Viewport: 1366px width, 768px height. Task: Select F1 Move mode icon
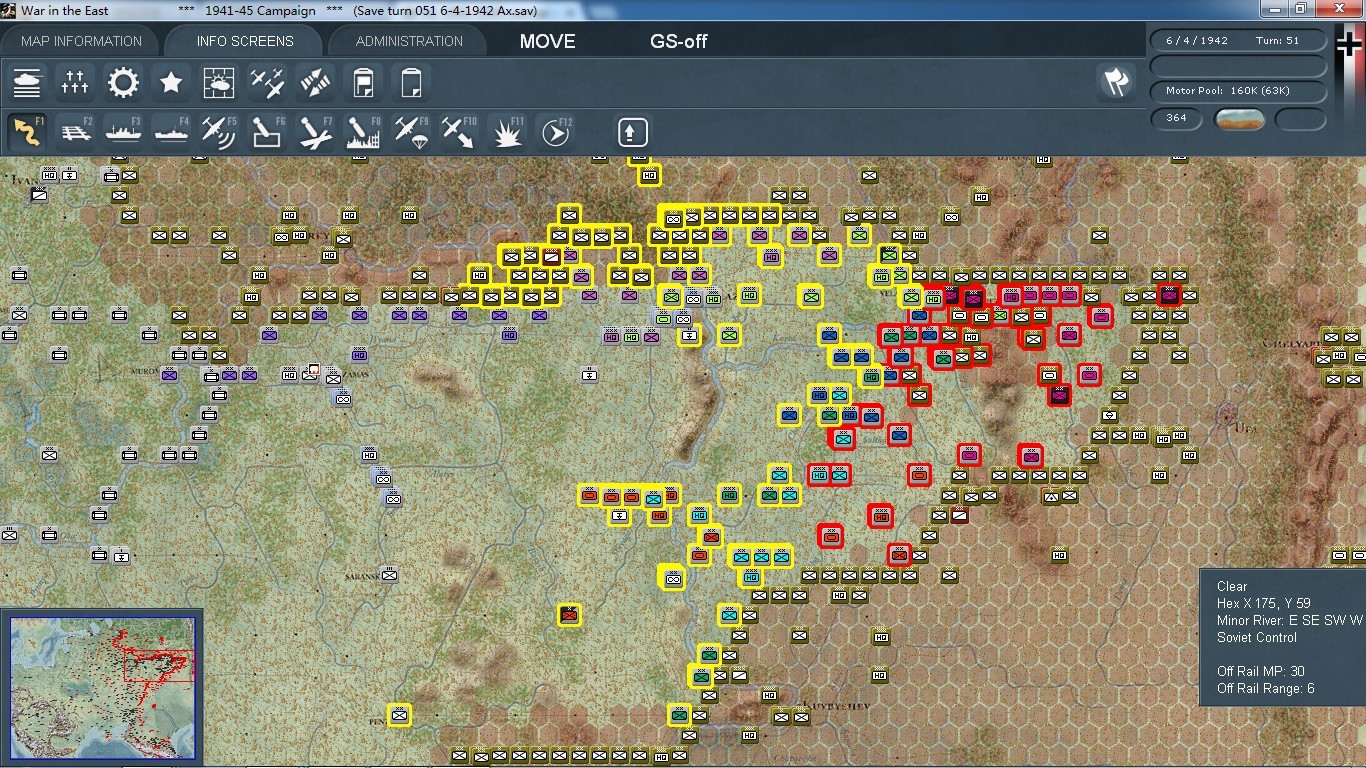tap(27, 132)
